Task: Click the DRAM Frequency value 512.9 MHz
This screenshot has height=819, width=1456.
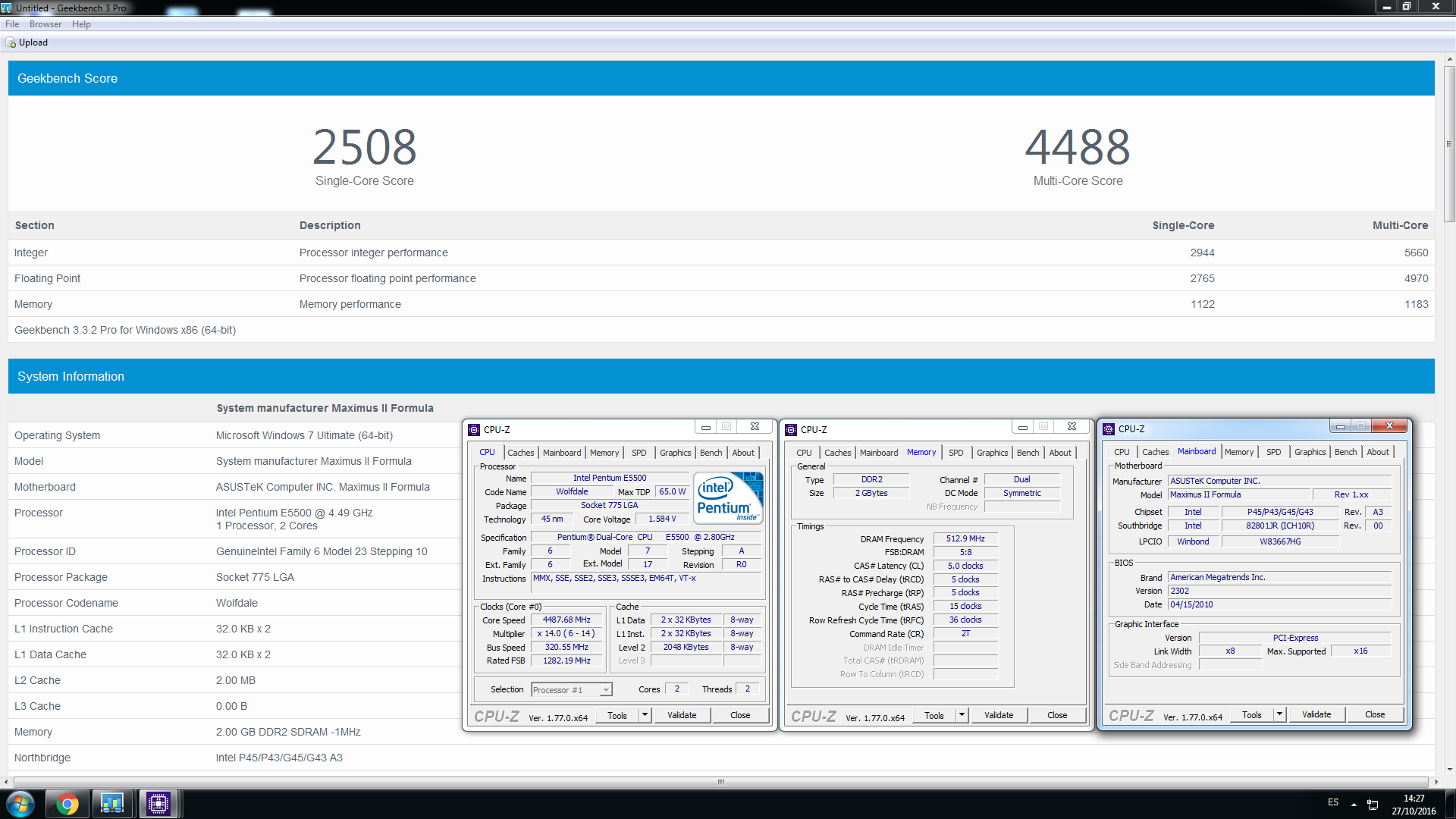Action: point(965,539)
